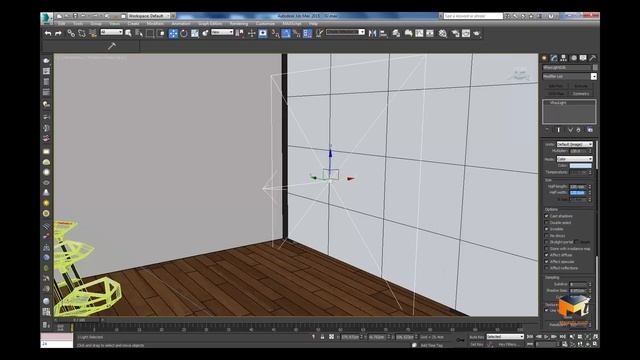
Task: Toggle Invisible checkbox
Action: 547,229
